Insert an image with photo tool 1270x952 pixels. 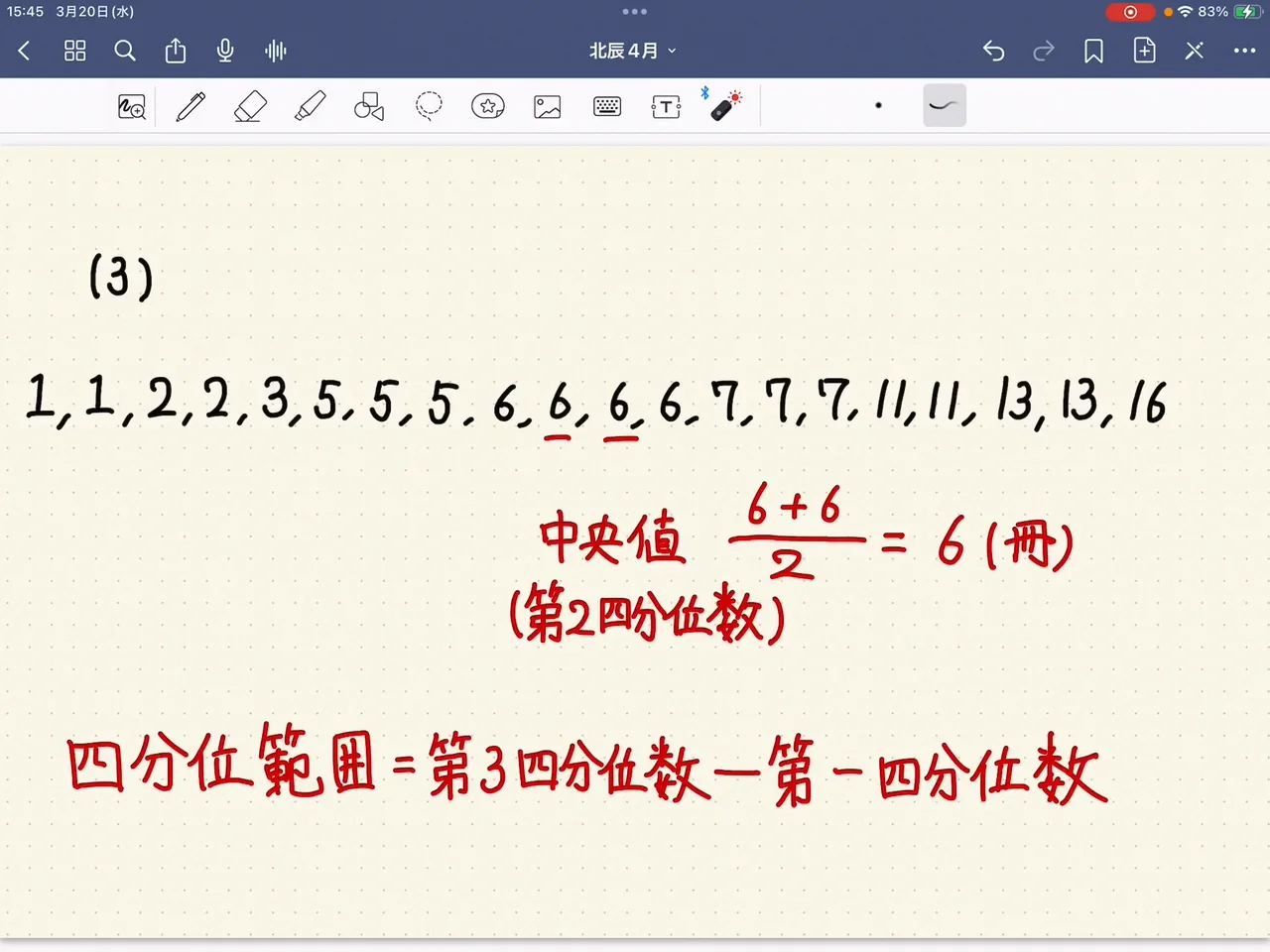click(x=548, y=106)
